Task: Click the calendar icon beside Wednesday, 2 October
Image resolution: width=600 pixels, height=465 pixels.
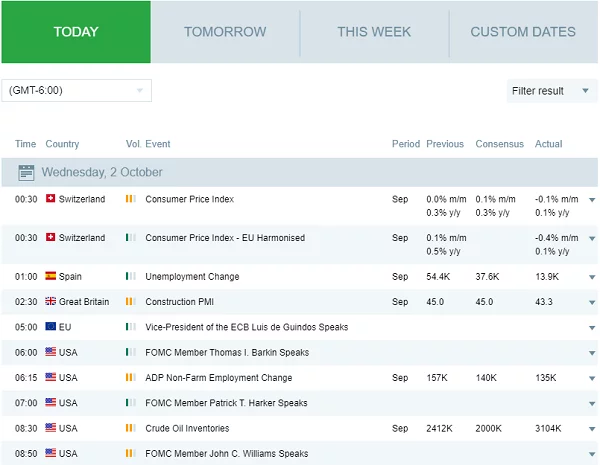Action: [26, 173]
